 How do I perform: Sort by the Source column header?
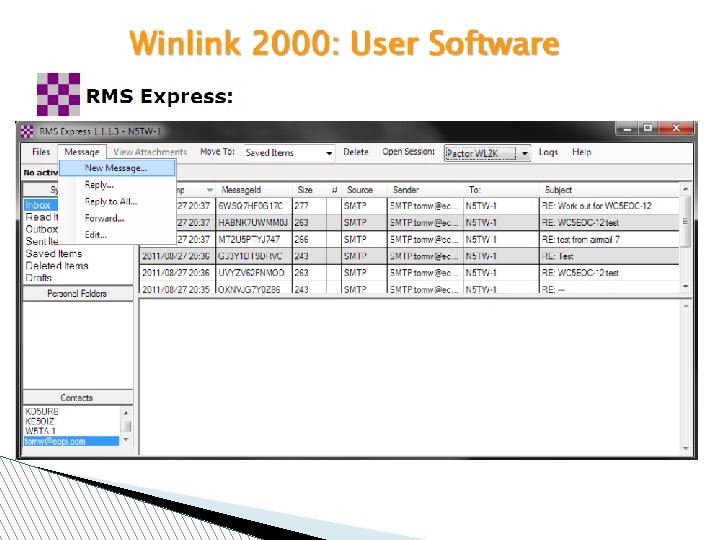360,190
